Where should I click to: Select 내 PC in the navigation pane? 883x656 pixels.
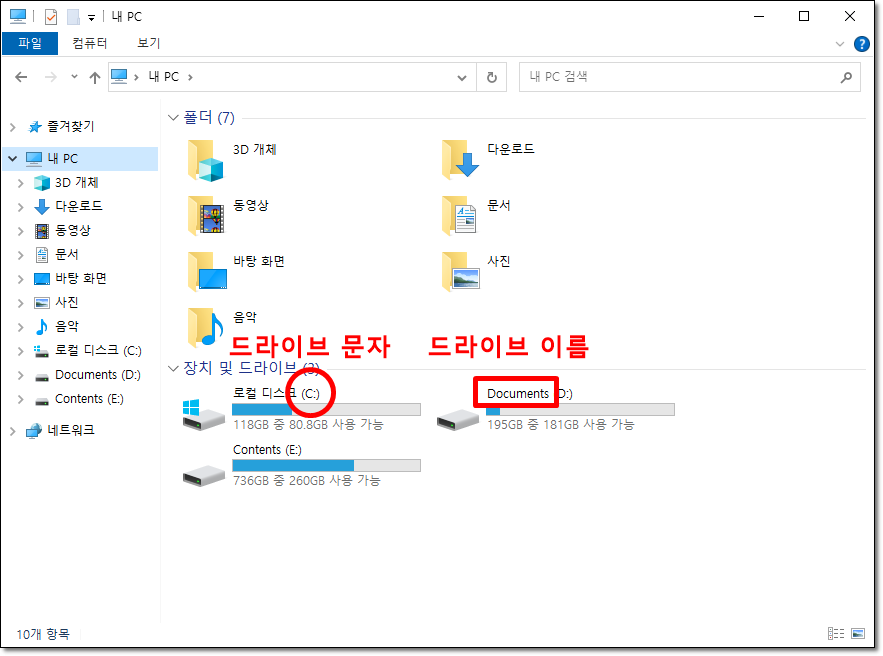tap(63, 159)
